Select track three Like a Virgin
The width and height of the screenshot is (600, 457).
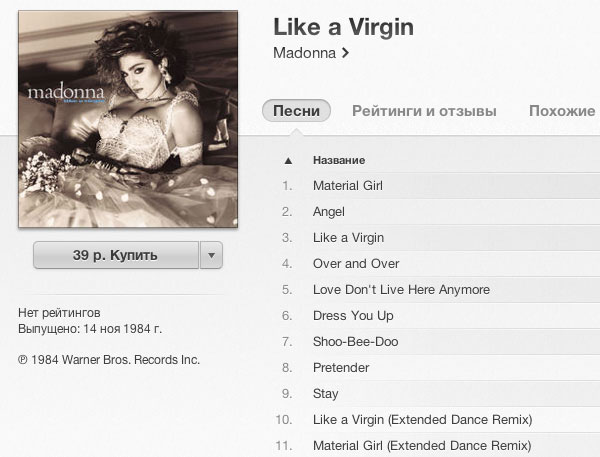(x=437, y=238)
